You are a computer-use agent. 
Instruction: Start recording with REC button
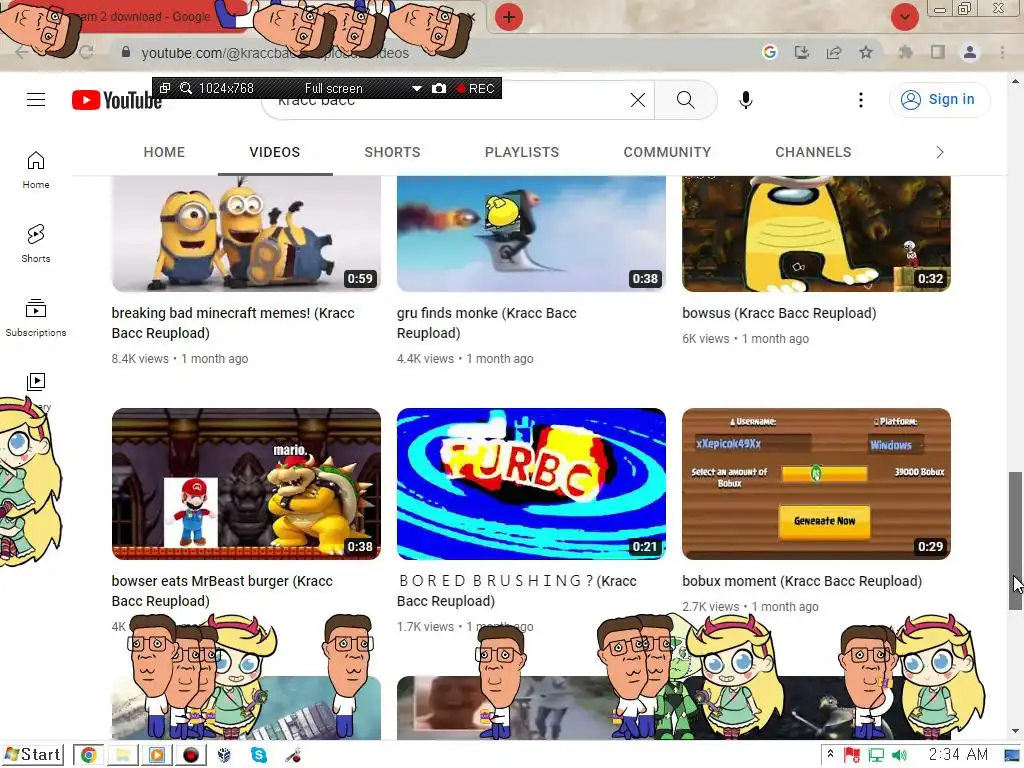[x=476, y=88]
